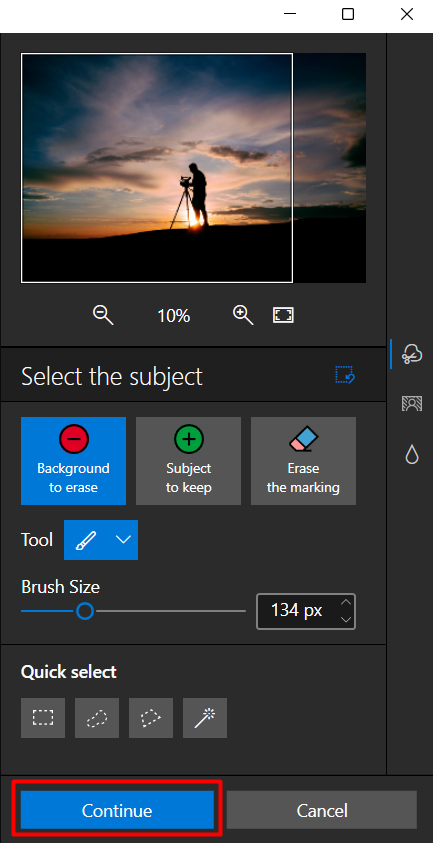Click the reset selection icon beside Select the subject
The height and width of the screenshot is (843, 433).
click(345, 375)
